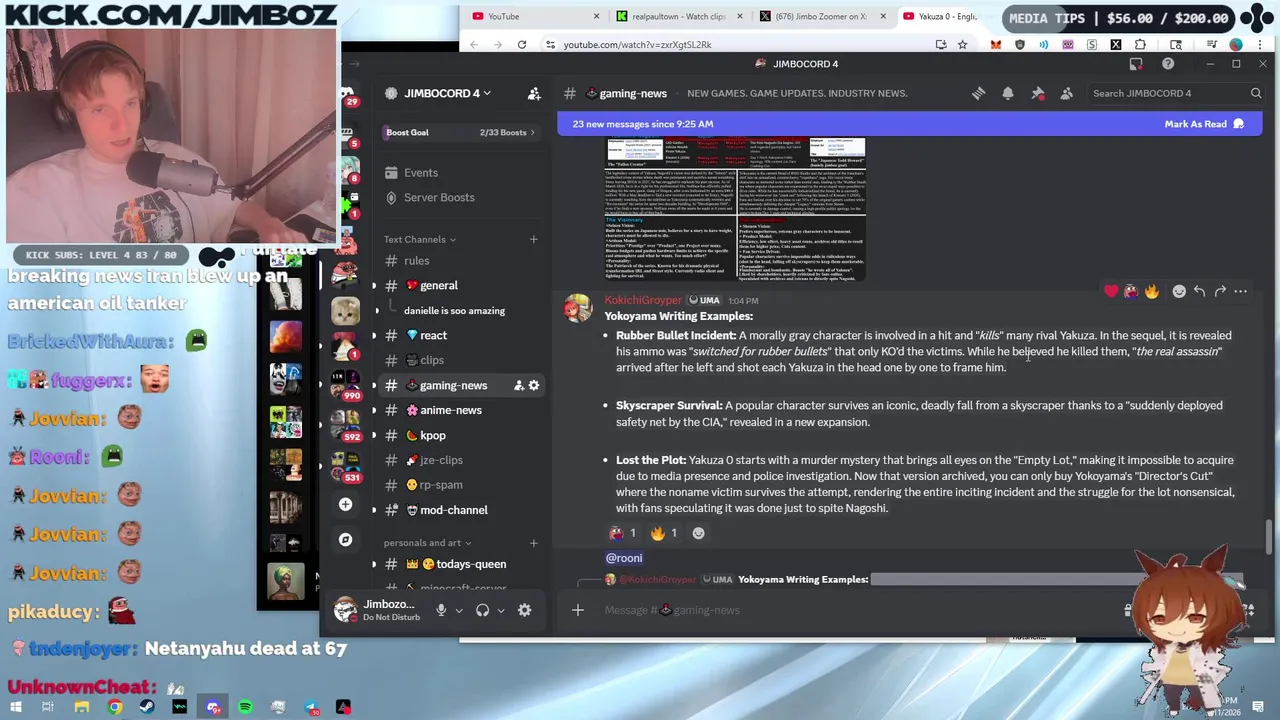Open gaming-news channel settings gear
Image resolution: width=1280 pixels, height=720 pixels.
click(x=534, y=385)
